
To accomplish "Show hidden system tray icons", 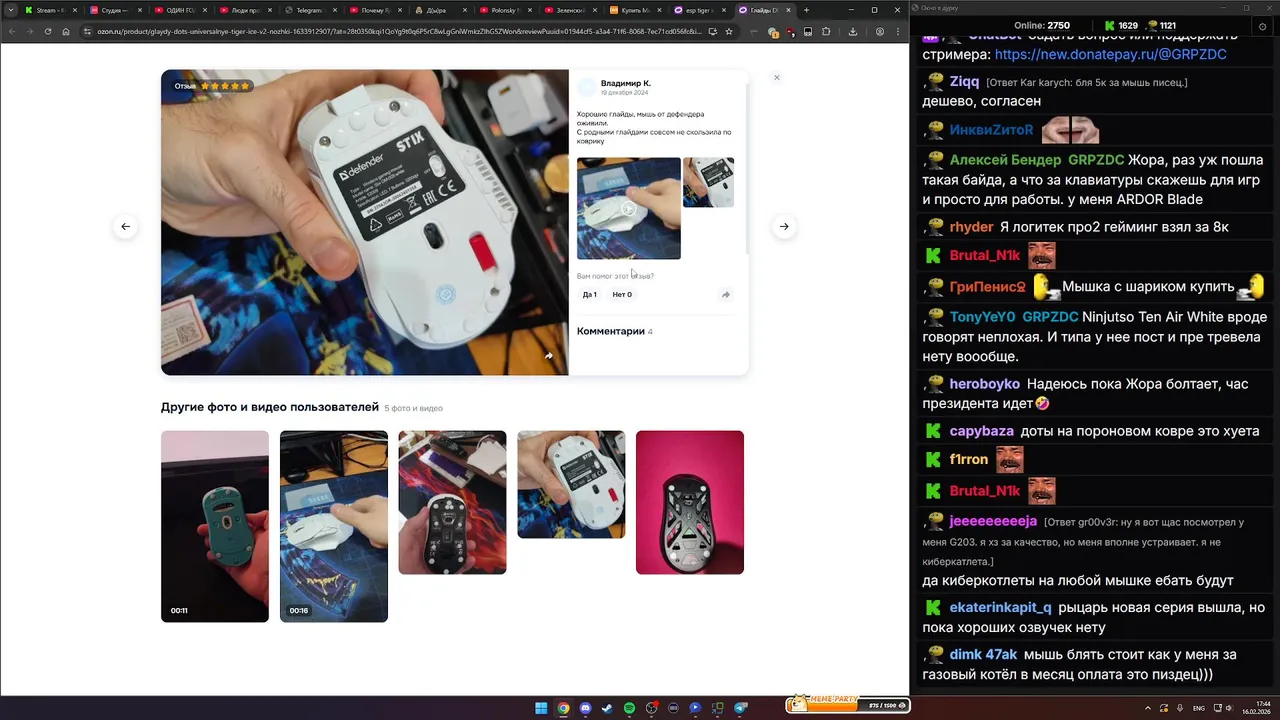I will point(1147,708).
